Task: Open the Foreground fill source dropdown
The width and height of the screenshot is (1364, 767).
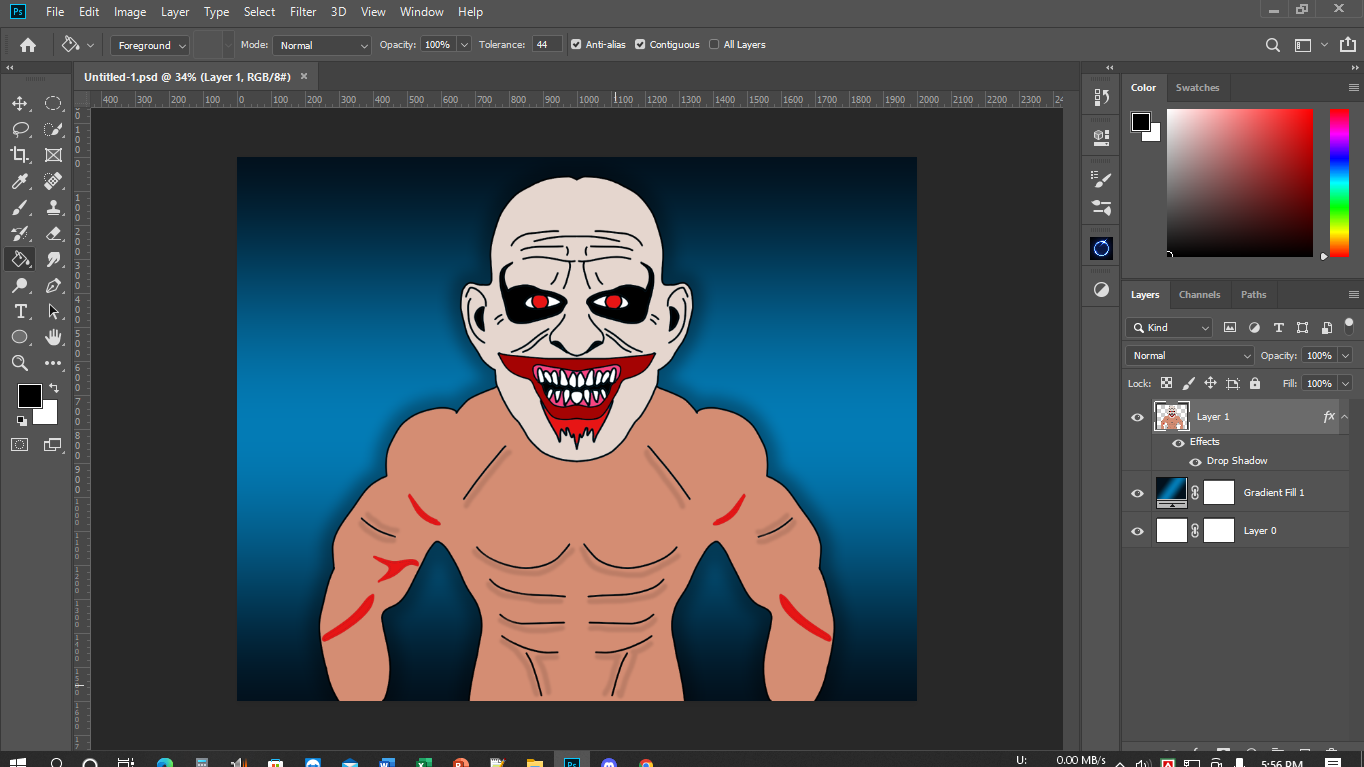Action: coord(150,45)
